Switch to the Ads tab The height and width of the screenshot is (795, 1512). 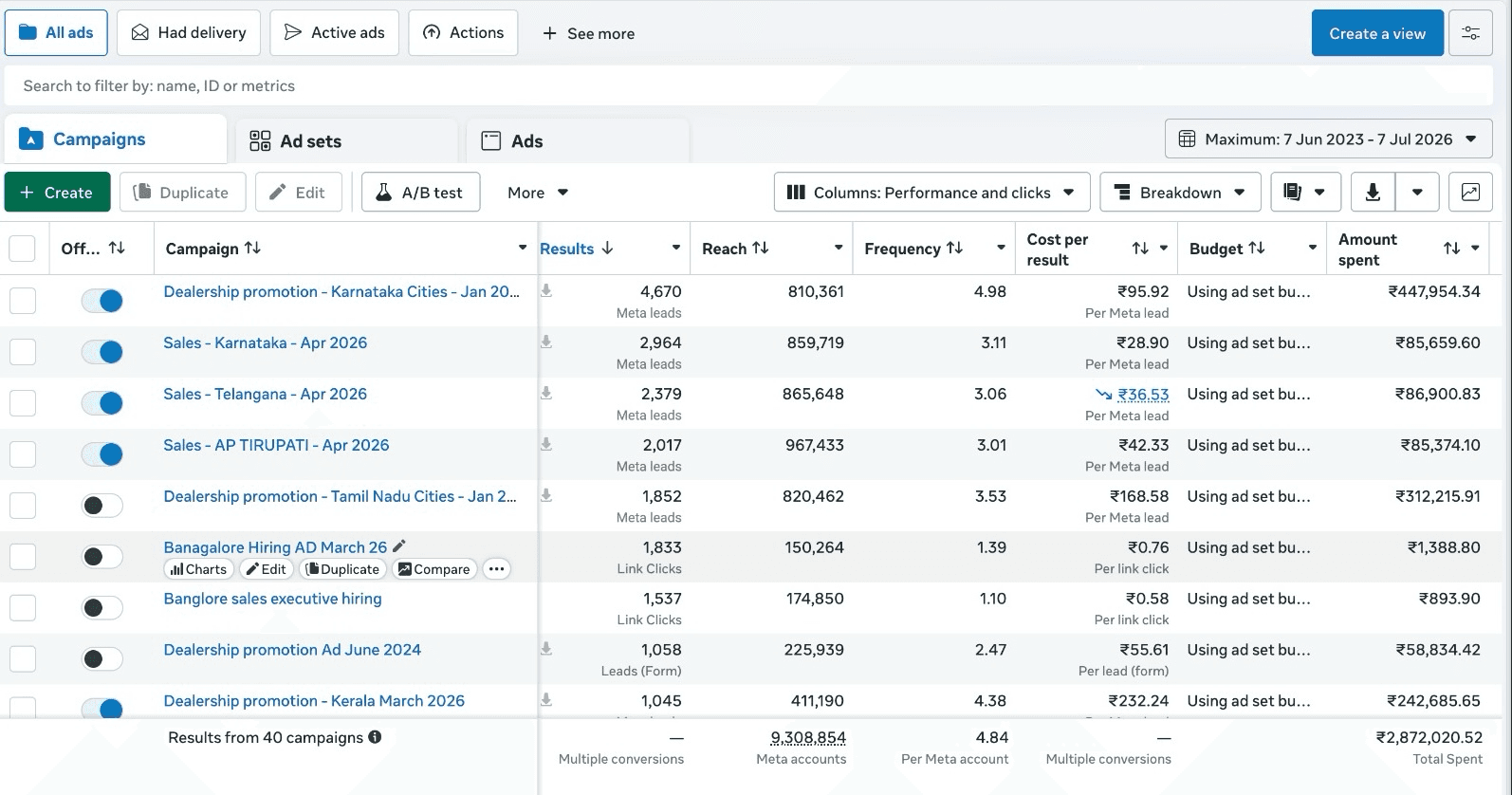coord(579,141)
